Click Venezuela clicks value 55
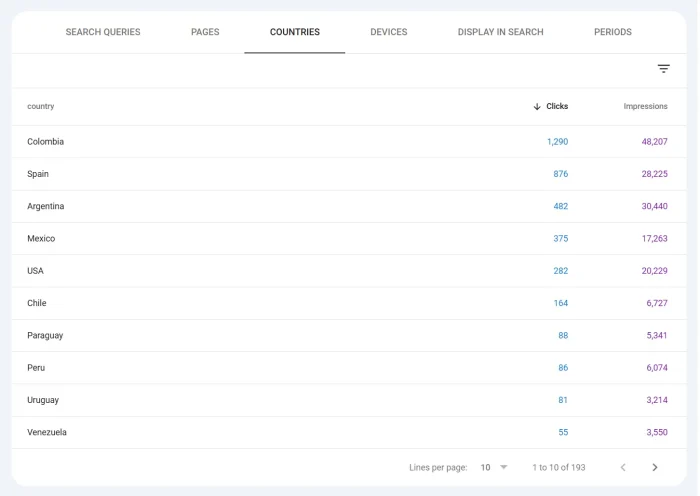The width and height of the screenshot is (700, 496). (563, 432)
